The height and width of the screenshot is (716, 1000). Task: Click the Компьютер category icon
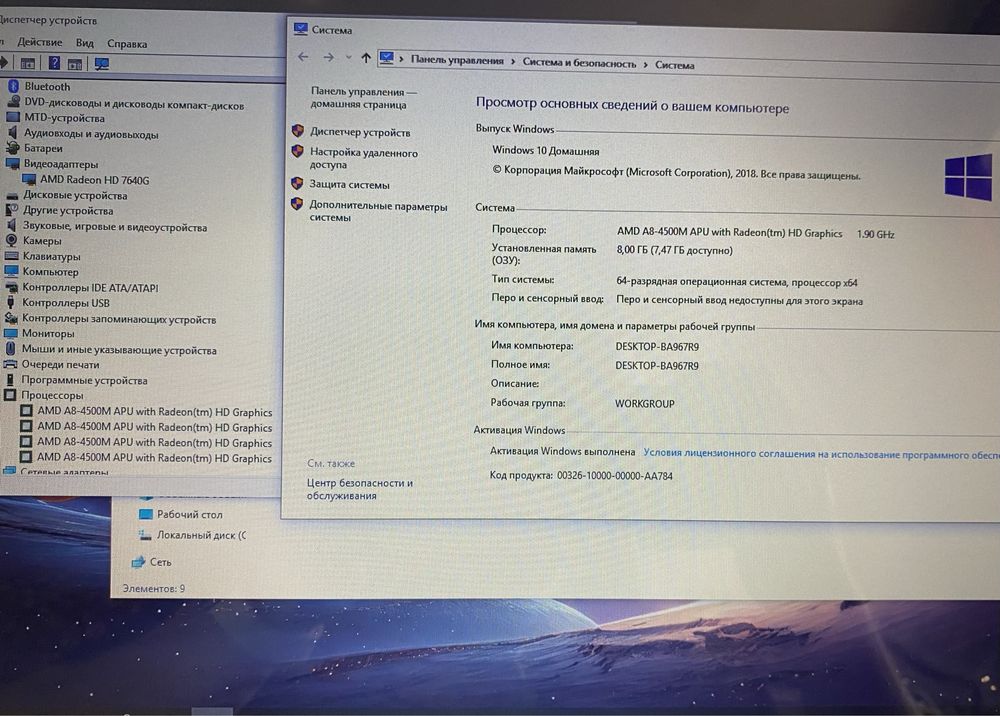(x=11, y=271)
